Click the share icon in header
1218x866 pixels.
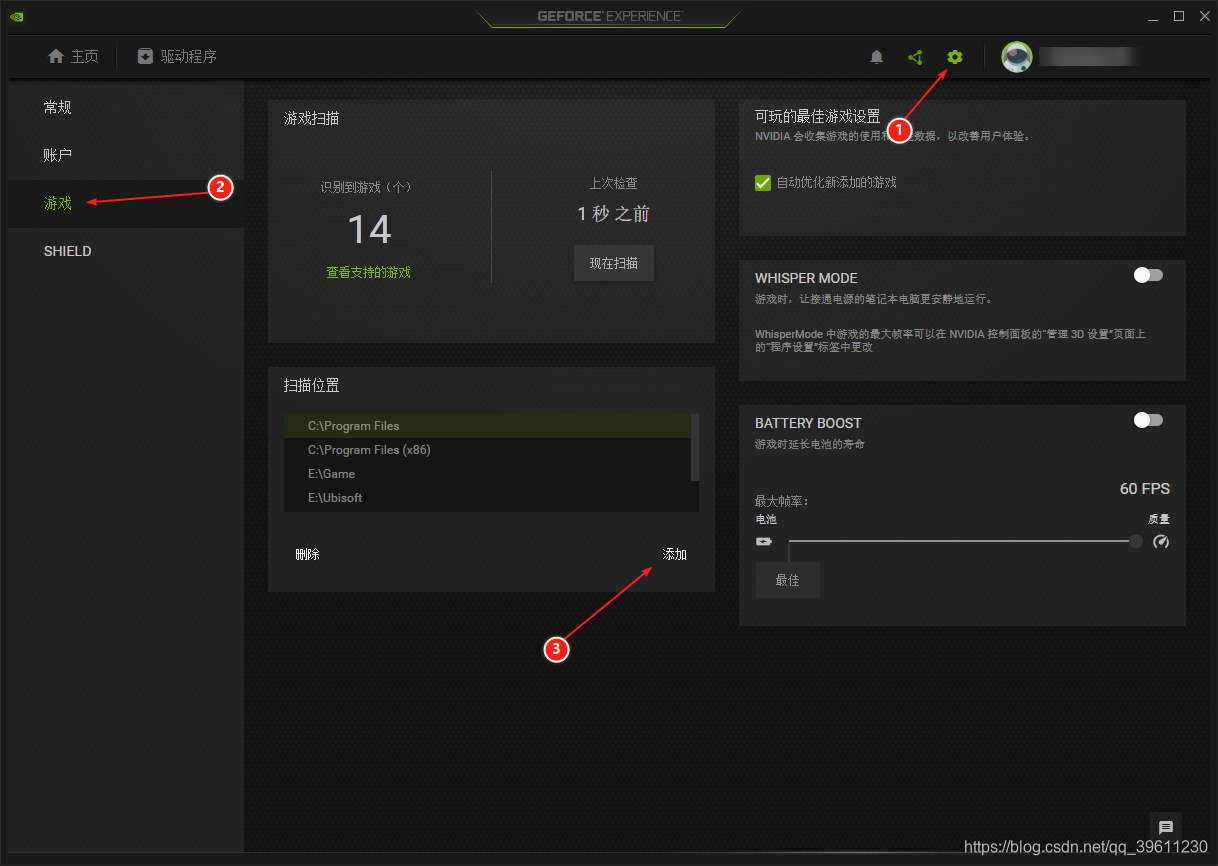click(x=915, y=57)
